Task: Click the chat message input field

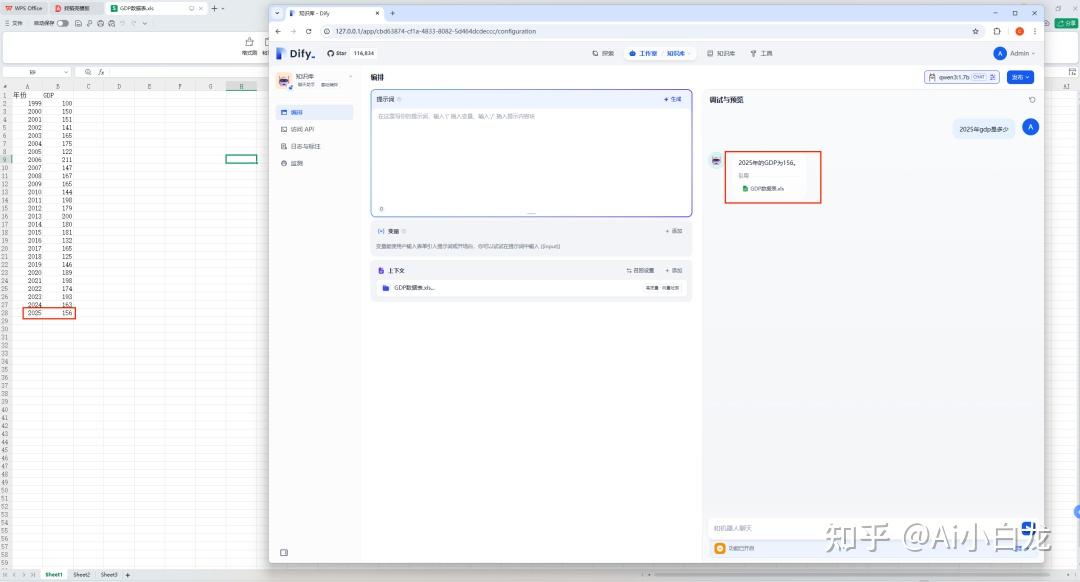Action: 860,527
